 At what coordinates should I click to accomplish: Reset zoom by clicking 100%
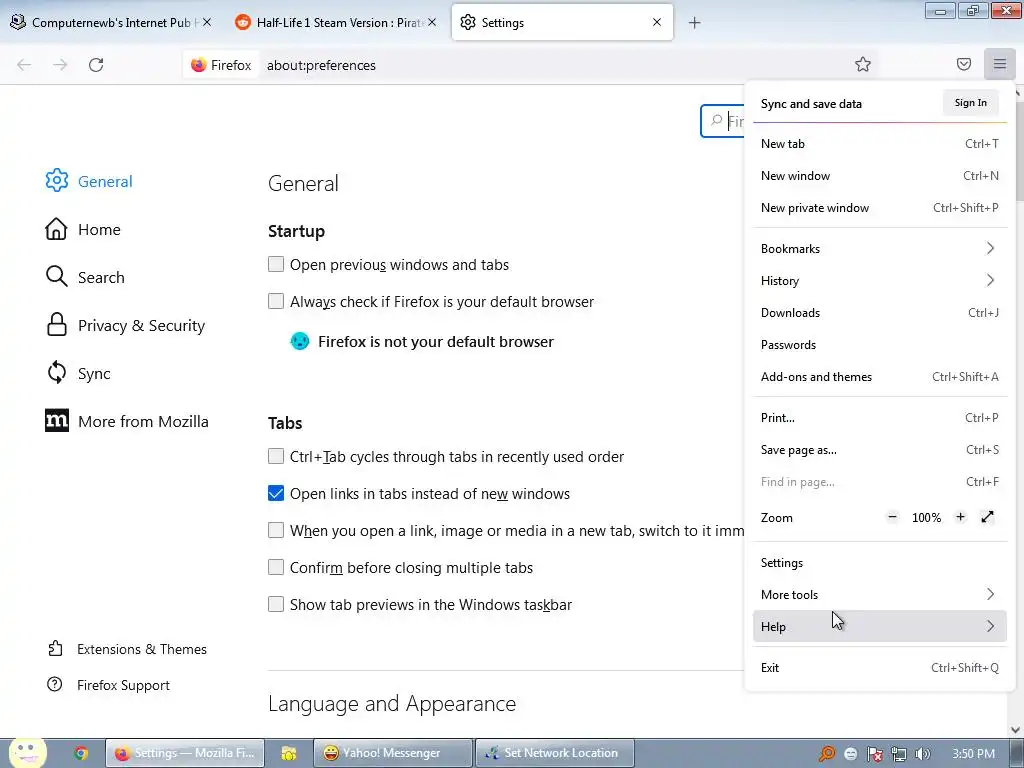(x=926, y=517)
